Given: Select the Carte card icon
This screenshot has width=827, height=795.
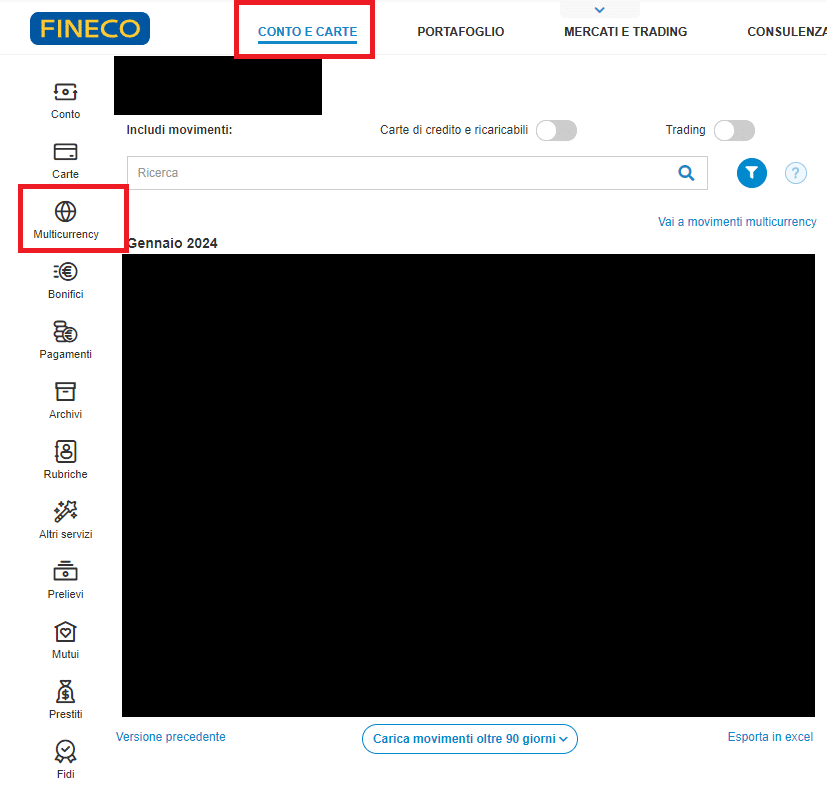Looking at the screenshot, I should click(x=65, y=152).
